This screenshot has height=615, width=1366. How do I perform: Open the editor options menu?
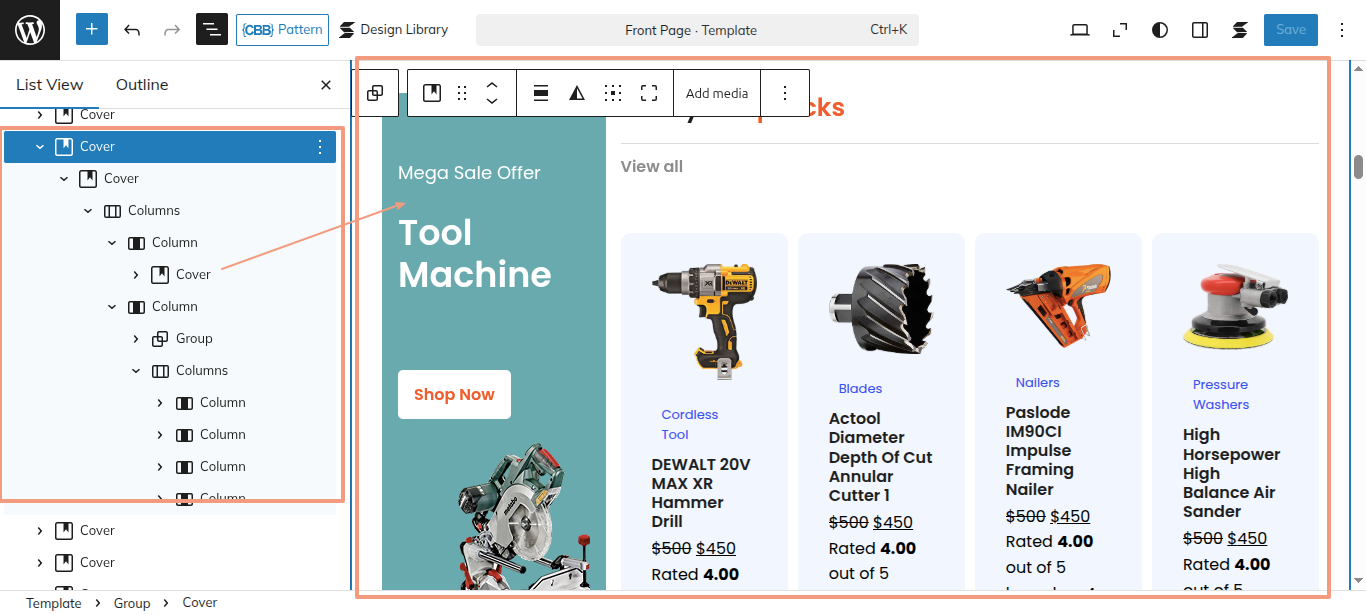tap(1342, 30)
